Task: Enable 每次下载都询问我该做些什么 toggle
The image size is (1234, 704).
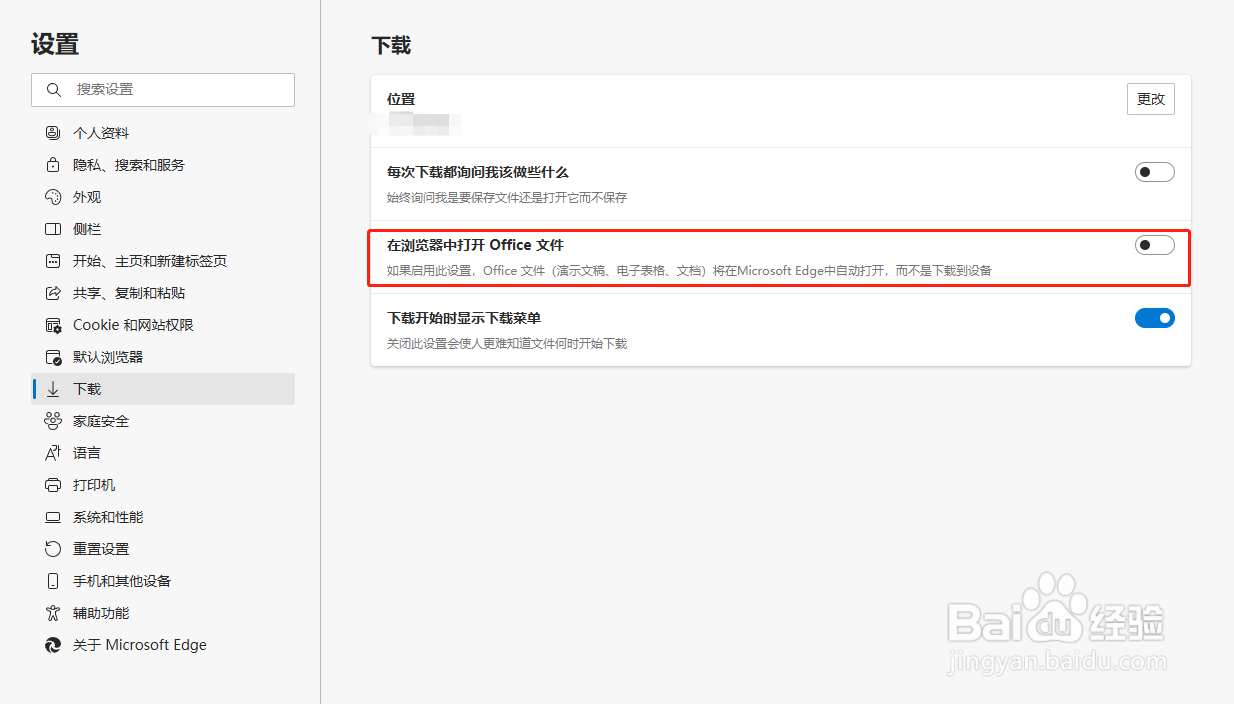Action: pyautogui.click(x=1154, y=172)
